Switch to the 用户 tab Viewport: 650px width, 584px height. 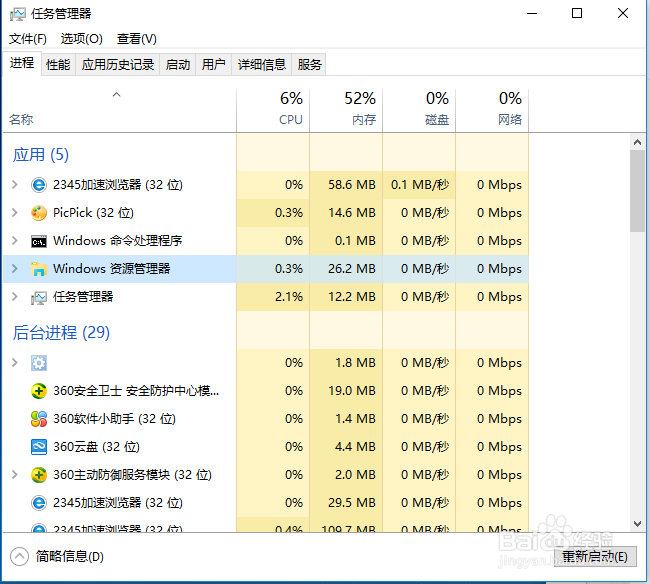coord(213,65)
